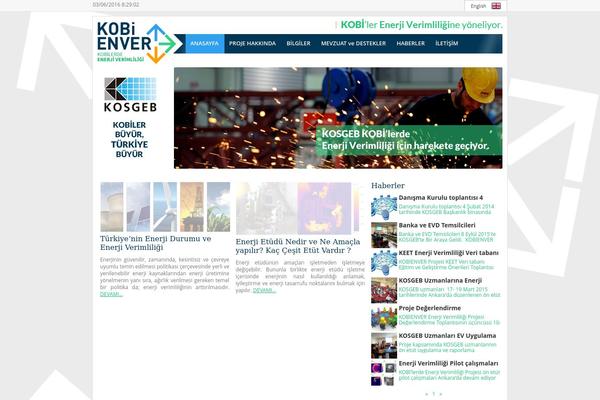Click the welding sparks hero banner
600x400 pixels.
coord(338,118)
